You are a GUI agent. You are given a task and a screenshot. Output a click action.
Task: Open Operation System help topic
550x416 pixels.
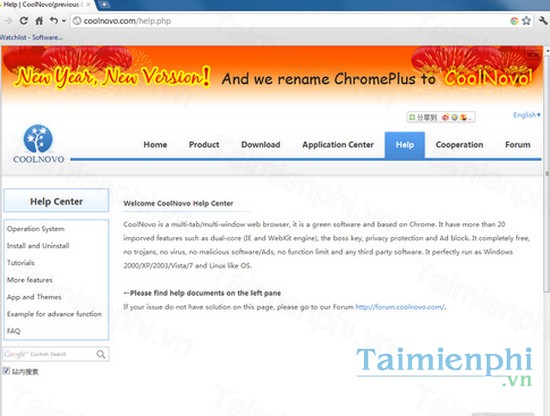36,229
